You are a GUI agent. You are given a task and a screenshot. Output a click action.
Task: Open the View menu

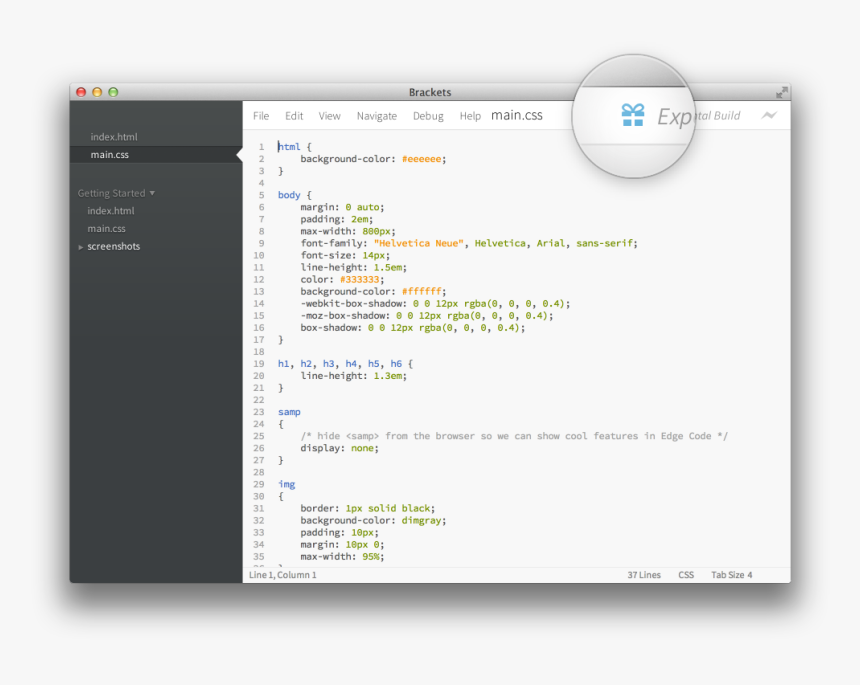pyautogui.click(x=330, y=116)
